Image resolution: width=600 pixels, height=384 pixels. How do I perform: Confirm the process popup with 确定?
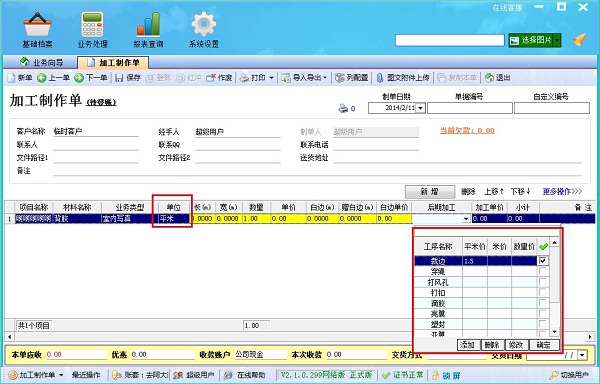tap(544, 345)
